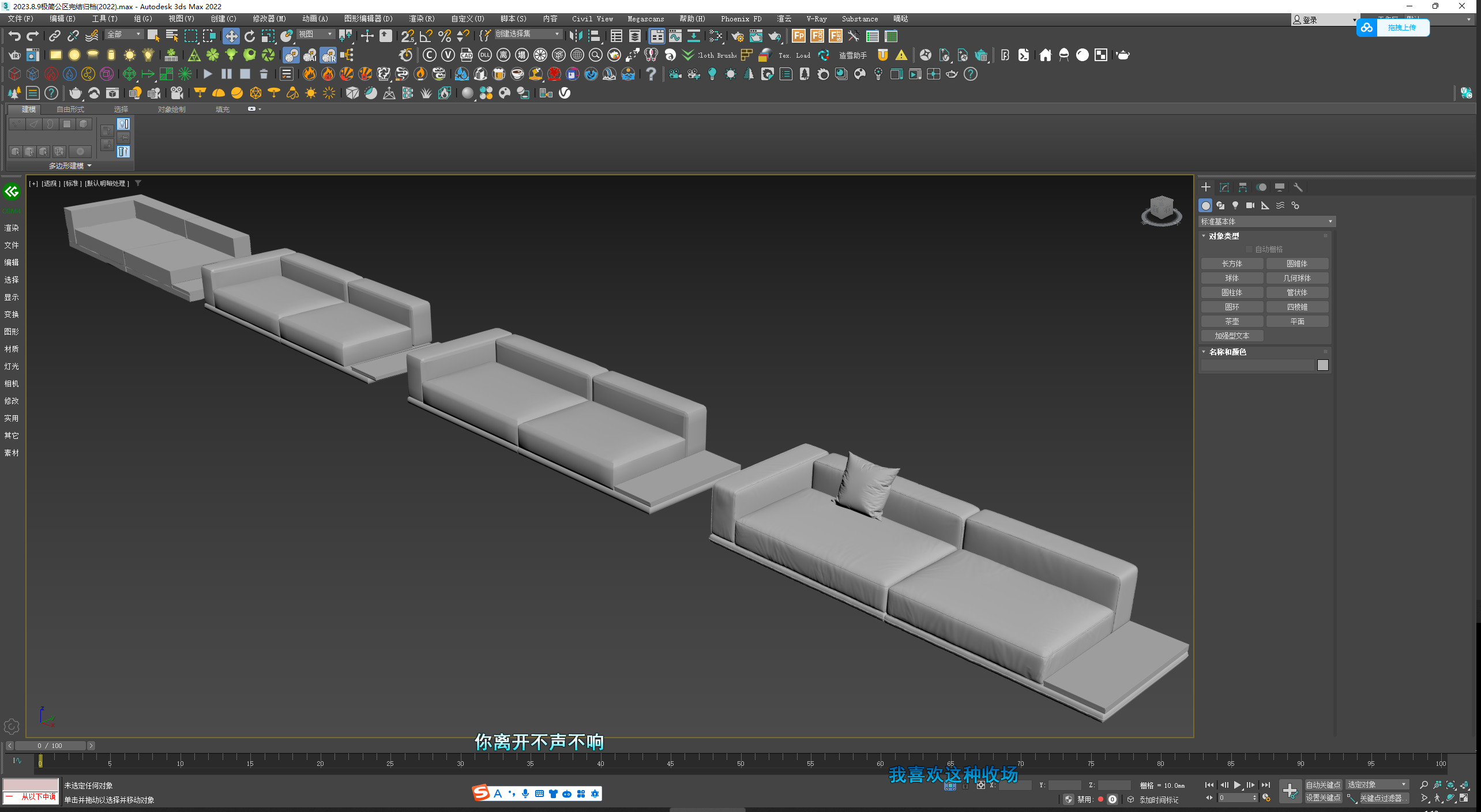Image resolution: width=1481 pixels, height=812 pixels.
Task: Select the Cameras category icon
Action: click(1250, 205)
